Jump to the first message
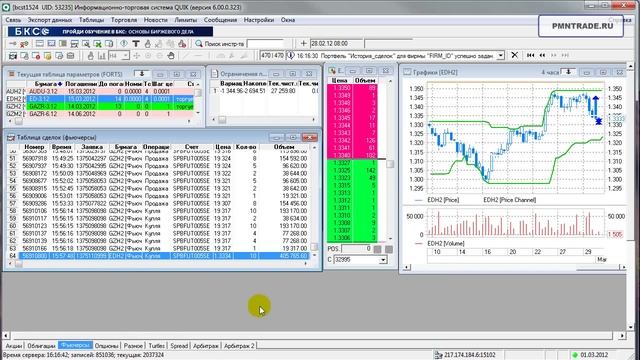The image size is (640, 360). 530,55
